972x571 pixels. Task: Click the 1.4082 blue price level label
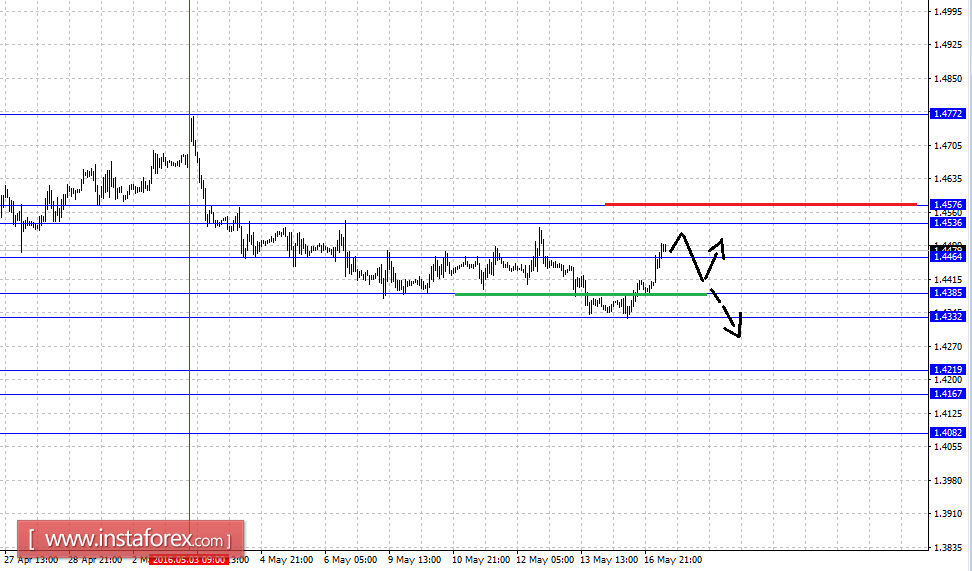point(948,433)
